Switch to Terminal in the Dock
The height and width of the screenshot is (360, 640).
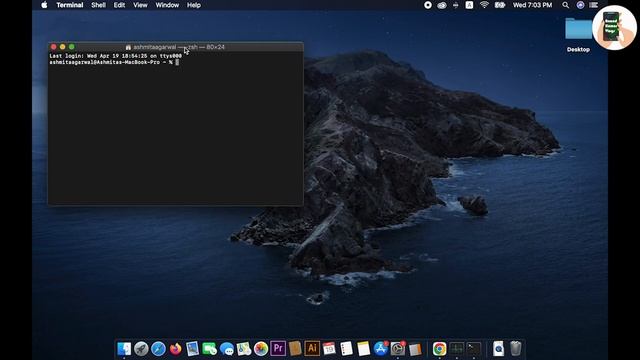tap(474, 349)
